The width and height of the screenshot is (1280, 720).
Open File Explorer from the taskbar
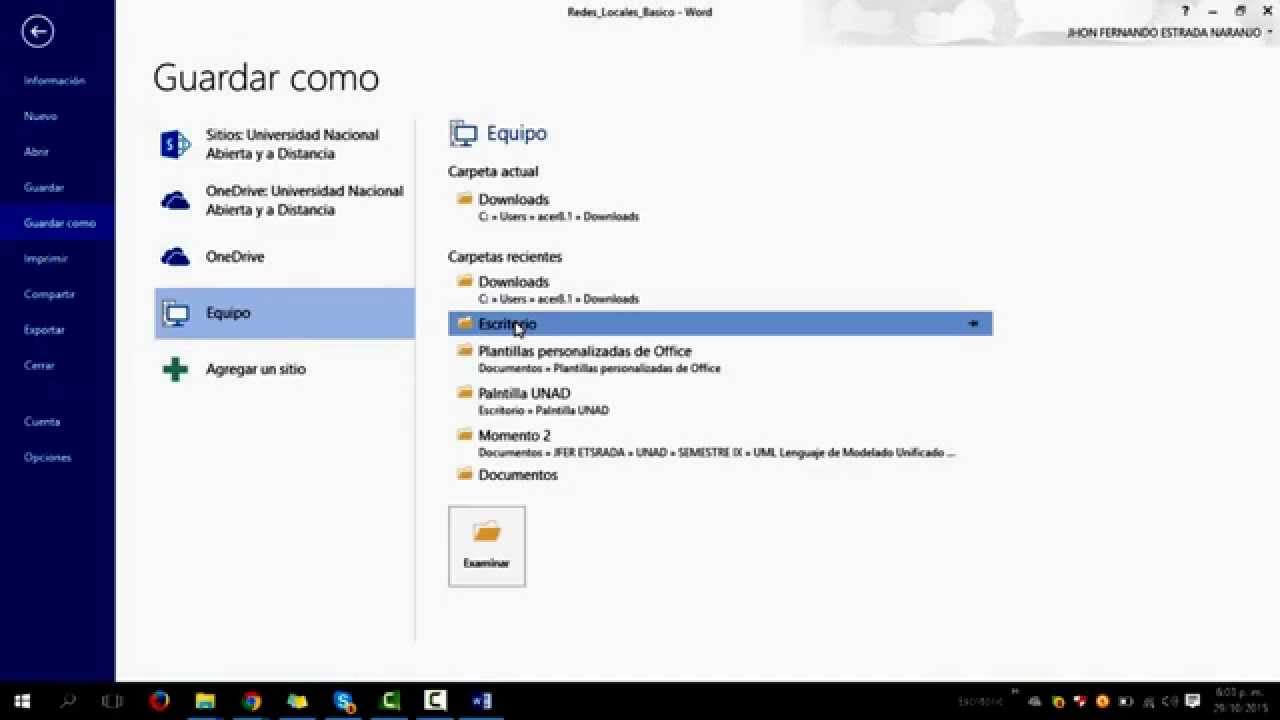(x=205, y=701)
